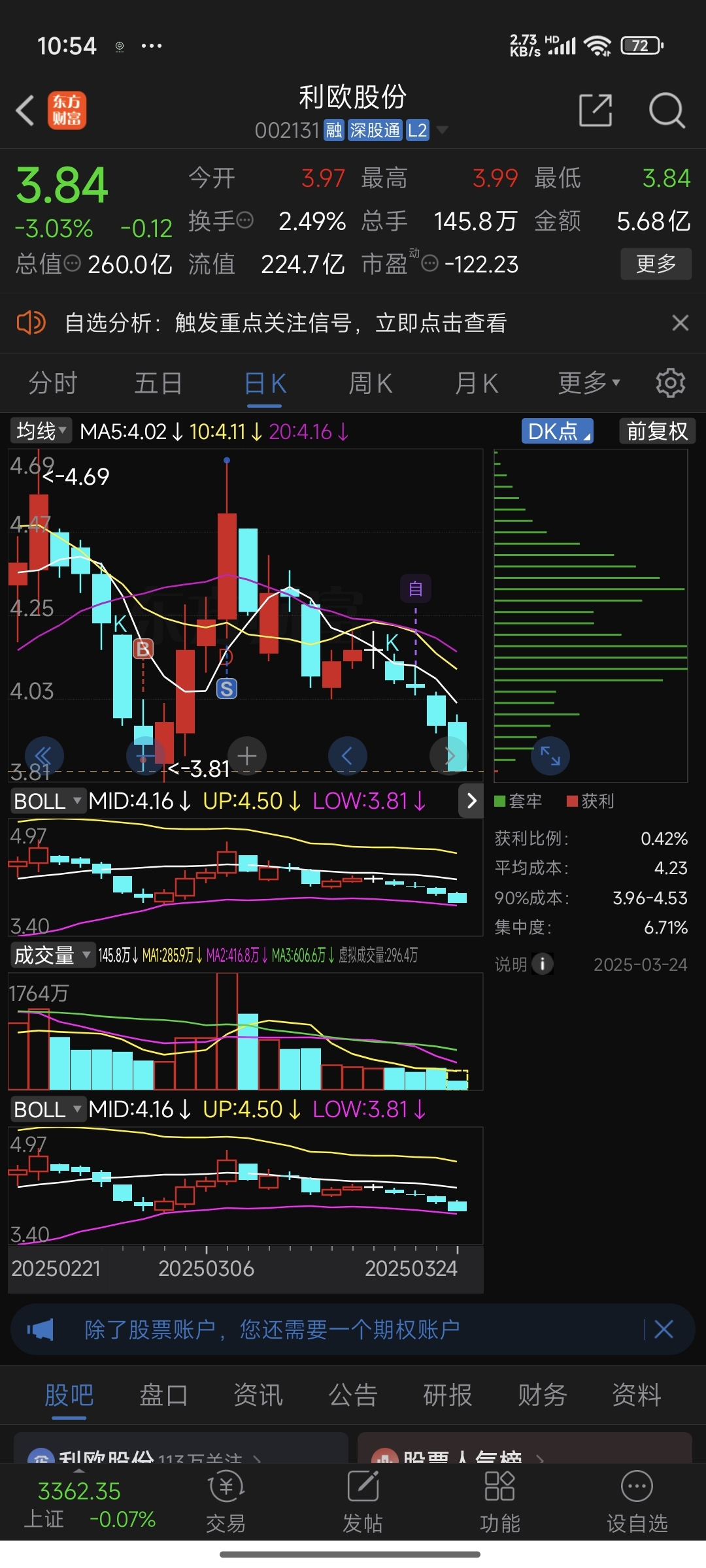Move chart one step left
The height and width of the screenshot is (1568, 706).
[347, 757]
